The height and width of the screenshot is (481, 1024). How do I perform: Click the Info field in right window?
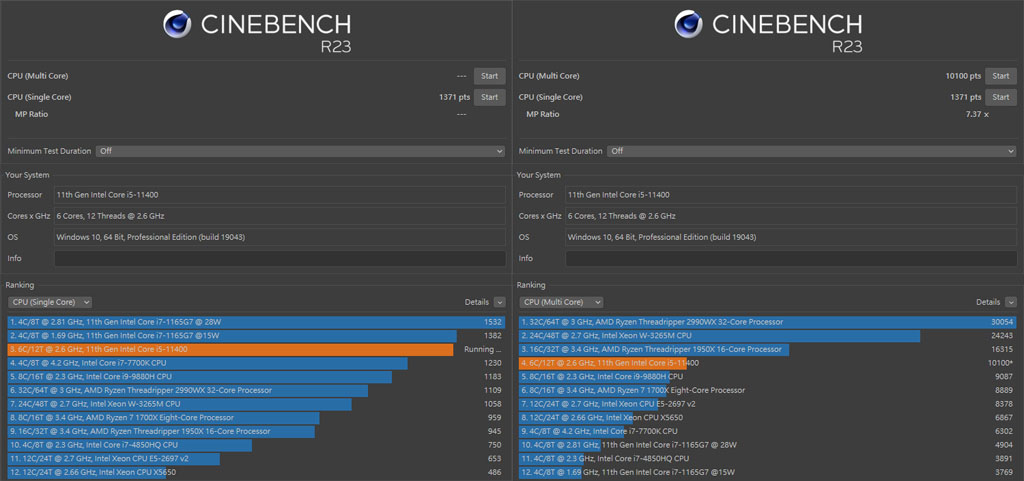tap(791, 258)
